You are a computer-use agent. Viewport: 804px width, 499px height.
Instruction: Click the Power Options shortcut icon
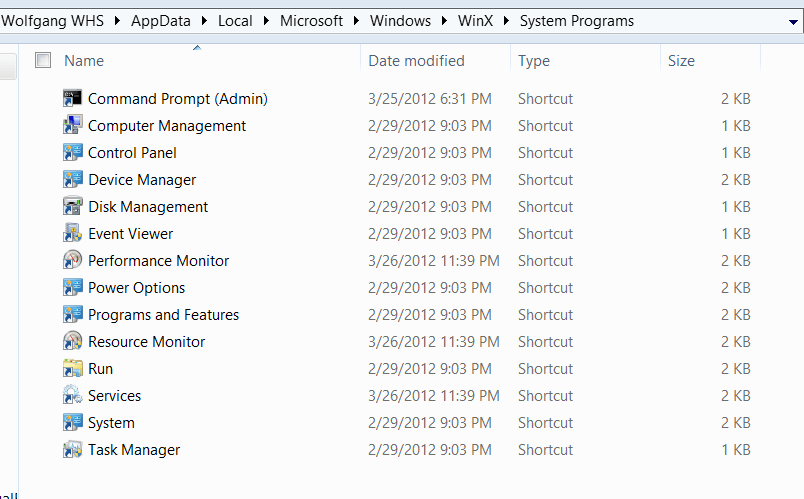coord(72,287)
